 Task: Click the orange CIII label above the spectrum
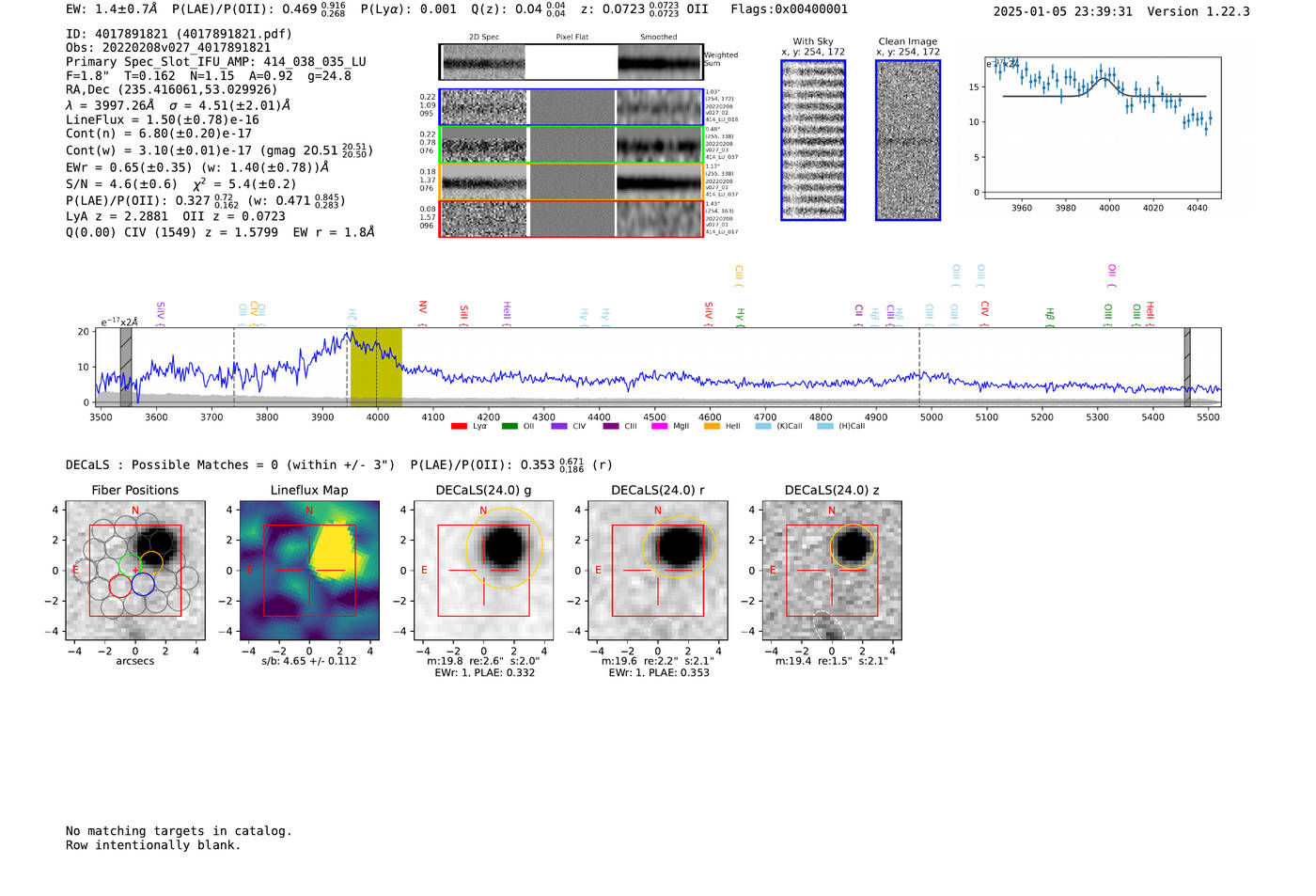pyautogui.click(x=739, y=275)
